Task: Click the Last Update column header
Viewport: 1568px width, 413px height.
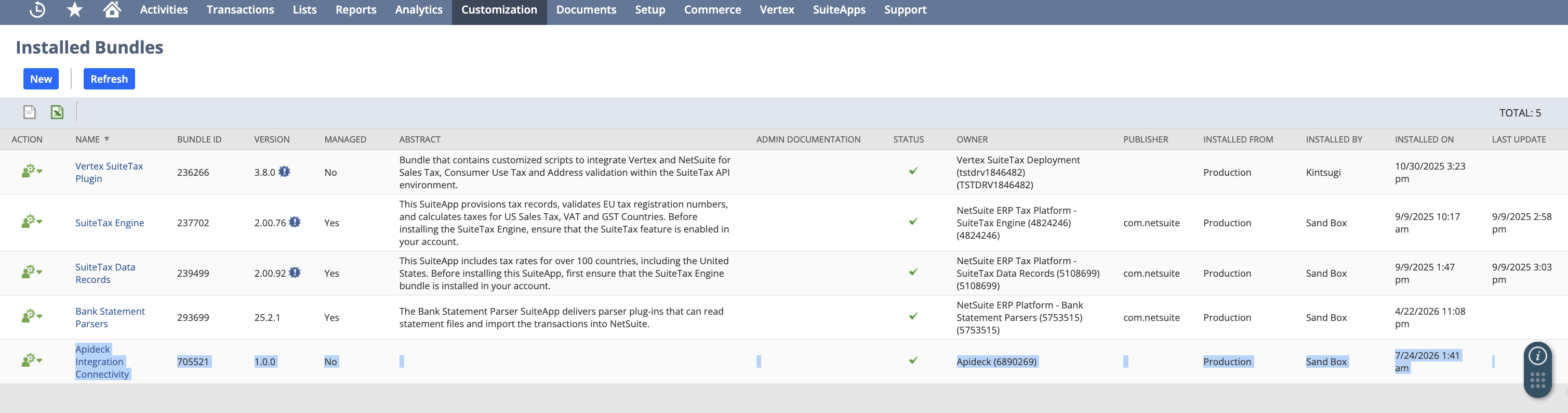Action: 1519,139
